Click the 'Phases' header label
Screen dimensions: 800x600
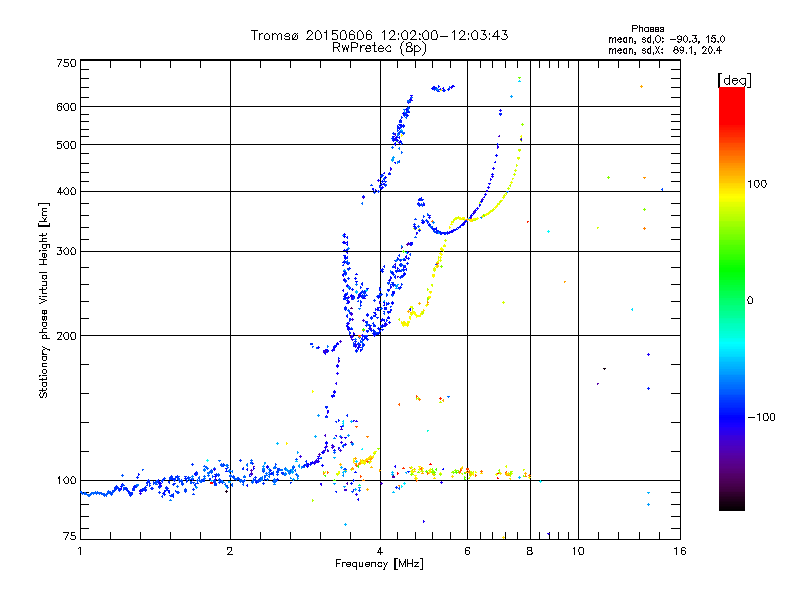click(x=647, y=29)
